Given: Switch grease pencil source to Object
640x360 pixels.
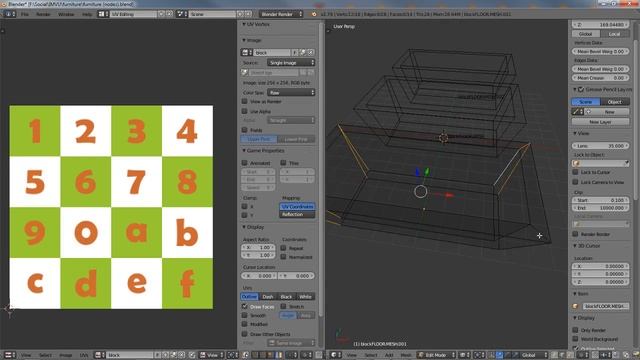Looking at the screenshot, I should [615, 102].
